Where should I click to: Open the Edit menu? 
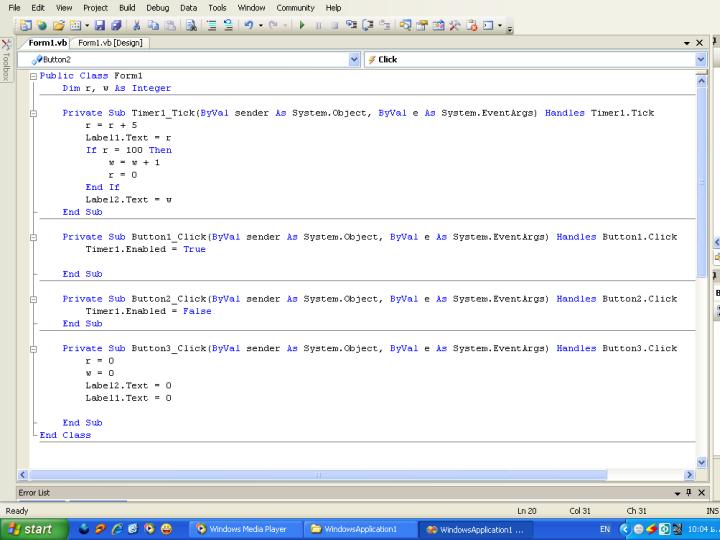38,8
